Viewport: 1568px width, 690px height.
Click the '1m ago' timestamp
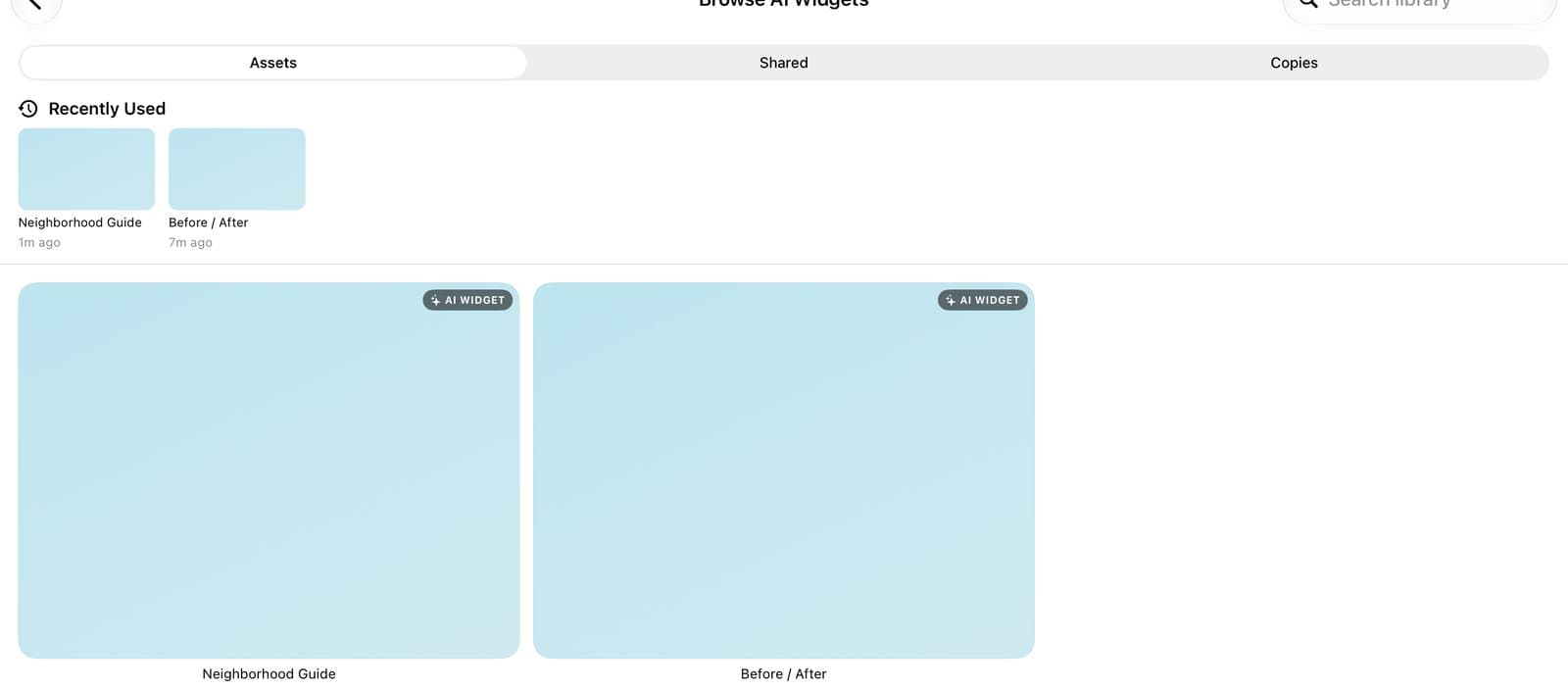coord(39,243)
